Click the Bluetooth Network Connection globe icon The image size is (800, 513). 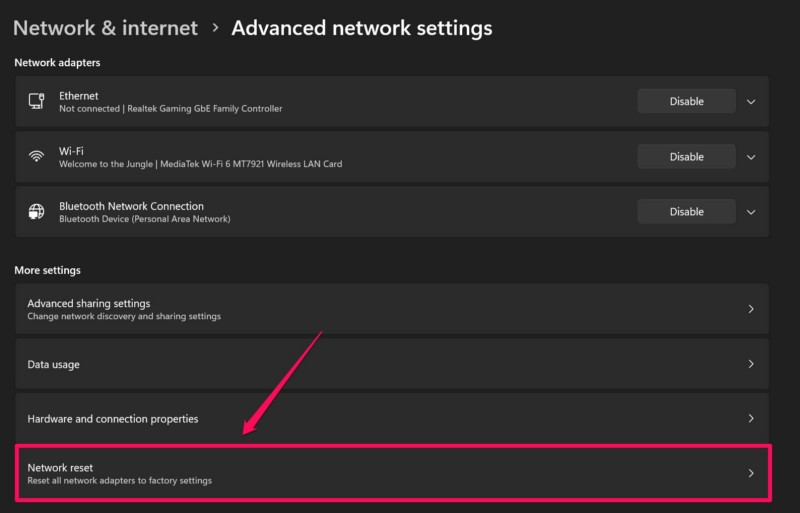tap(37, 212)
